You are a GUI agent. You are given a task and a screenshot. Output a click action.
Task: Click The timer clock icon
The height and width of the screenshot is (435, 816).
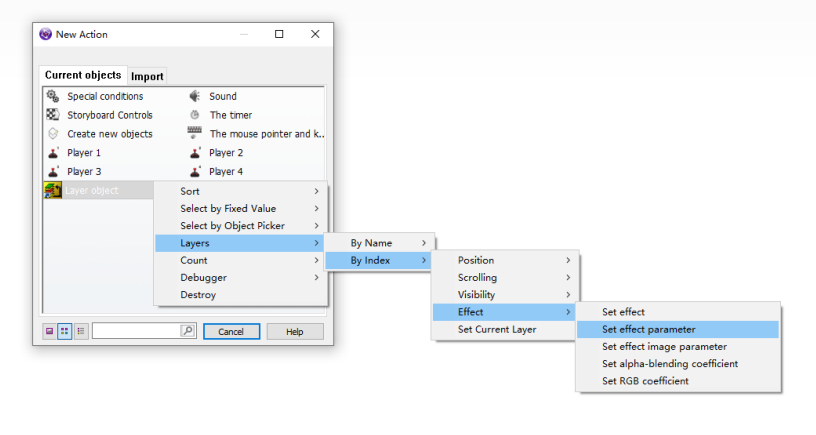point(195,114)
